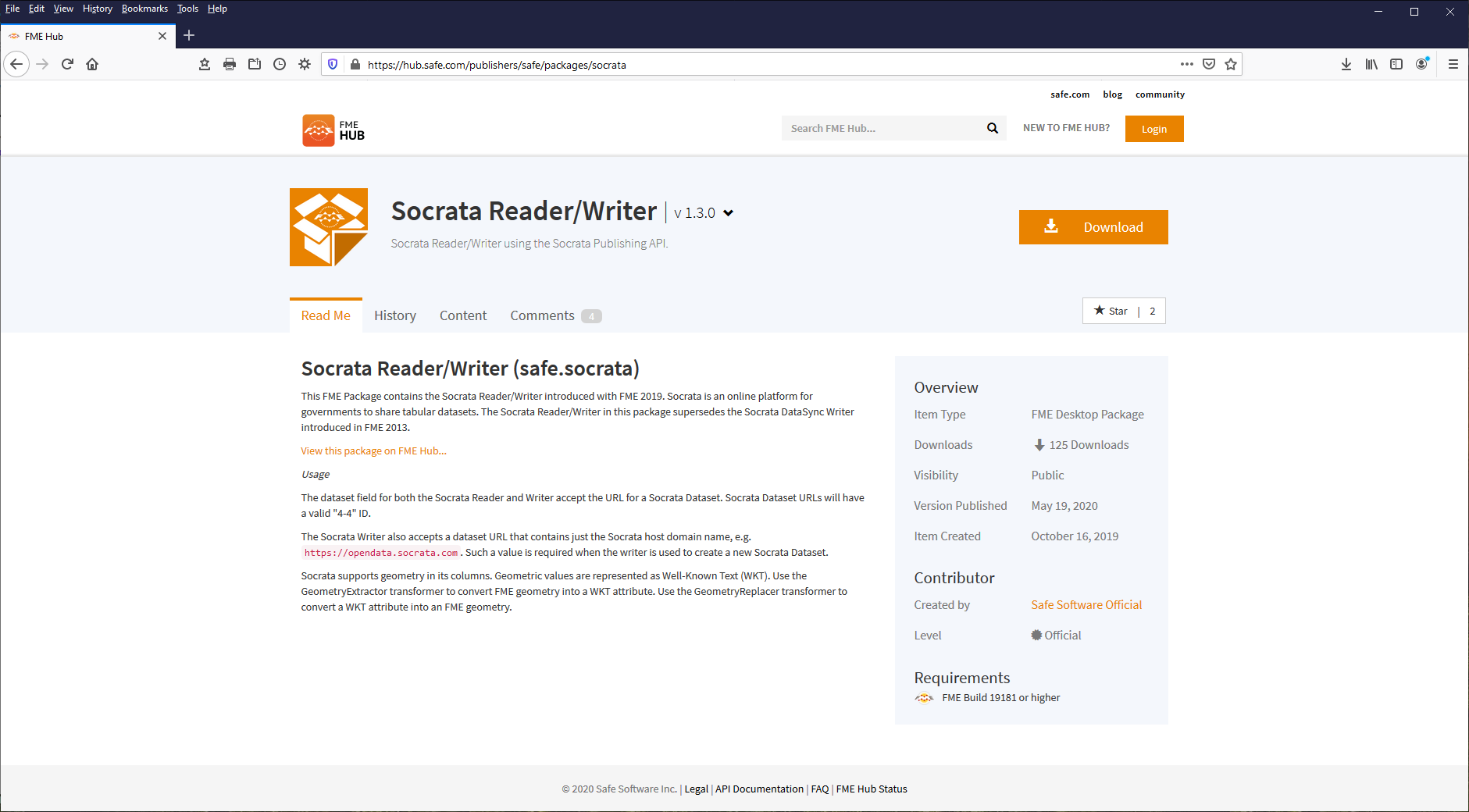This screenshot has width=1469, height=812.
Task: Click the orange Login button
Action: coord(1154,129)
